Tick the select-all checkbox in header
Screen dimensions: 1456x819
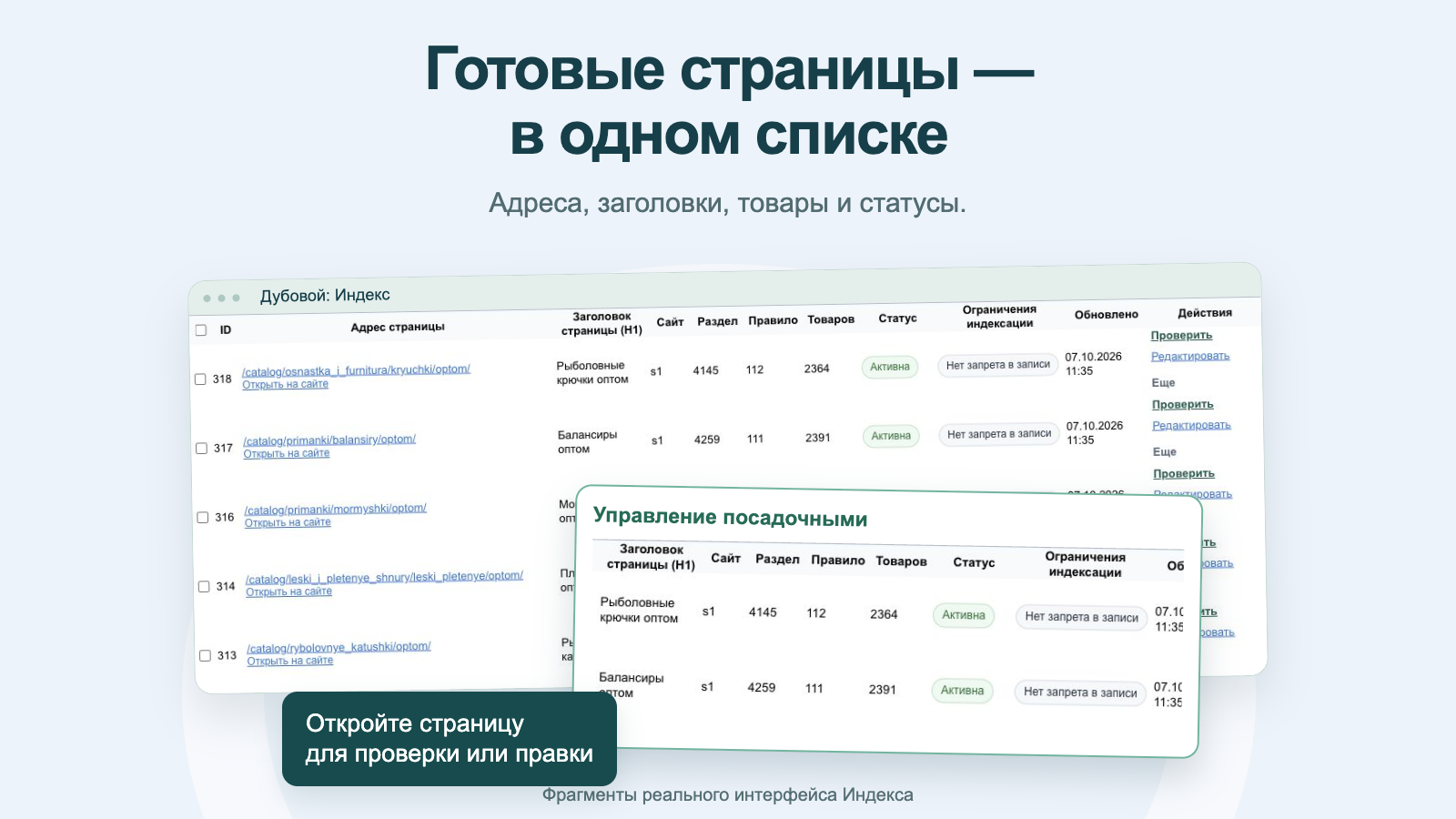[201, 330]
